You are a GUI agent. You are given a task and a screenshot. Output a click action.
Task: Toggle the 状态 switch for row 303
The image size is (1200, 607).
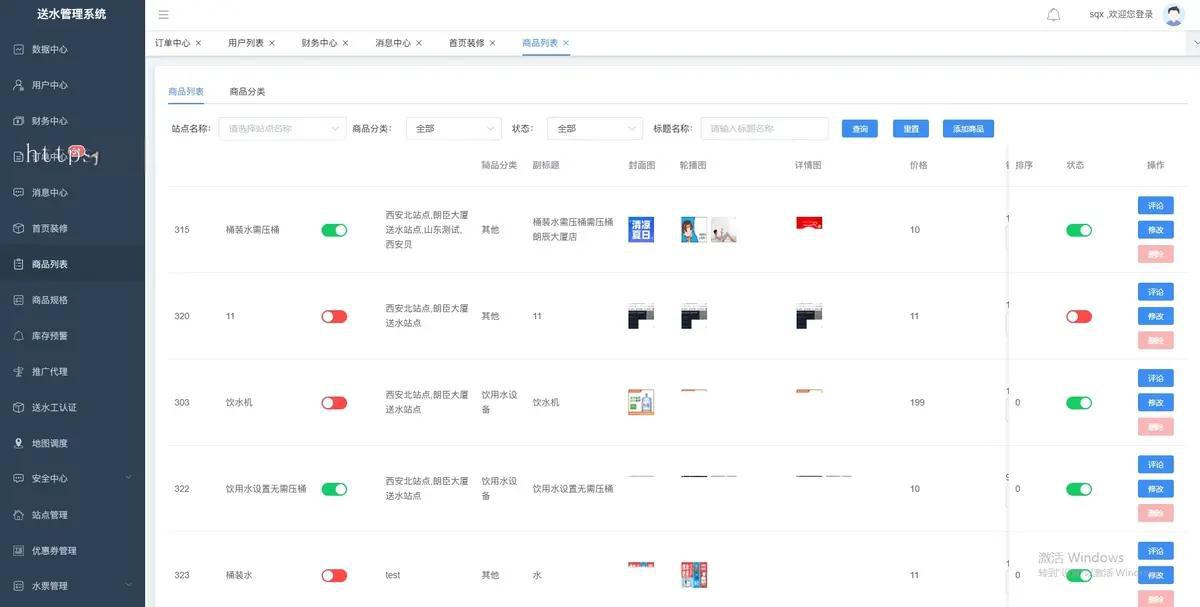point(1079,403)
